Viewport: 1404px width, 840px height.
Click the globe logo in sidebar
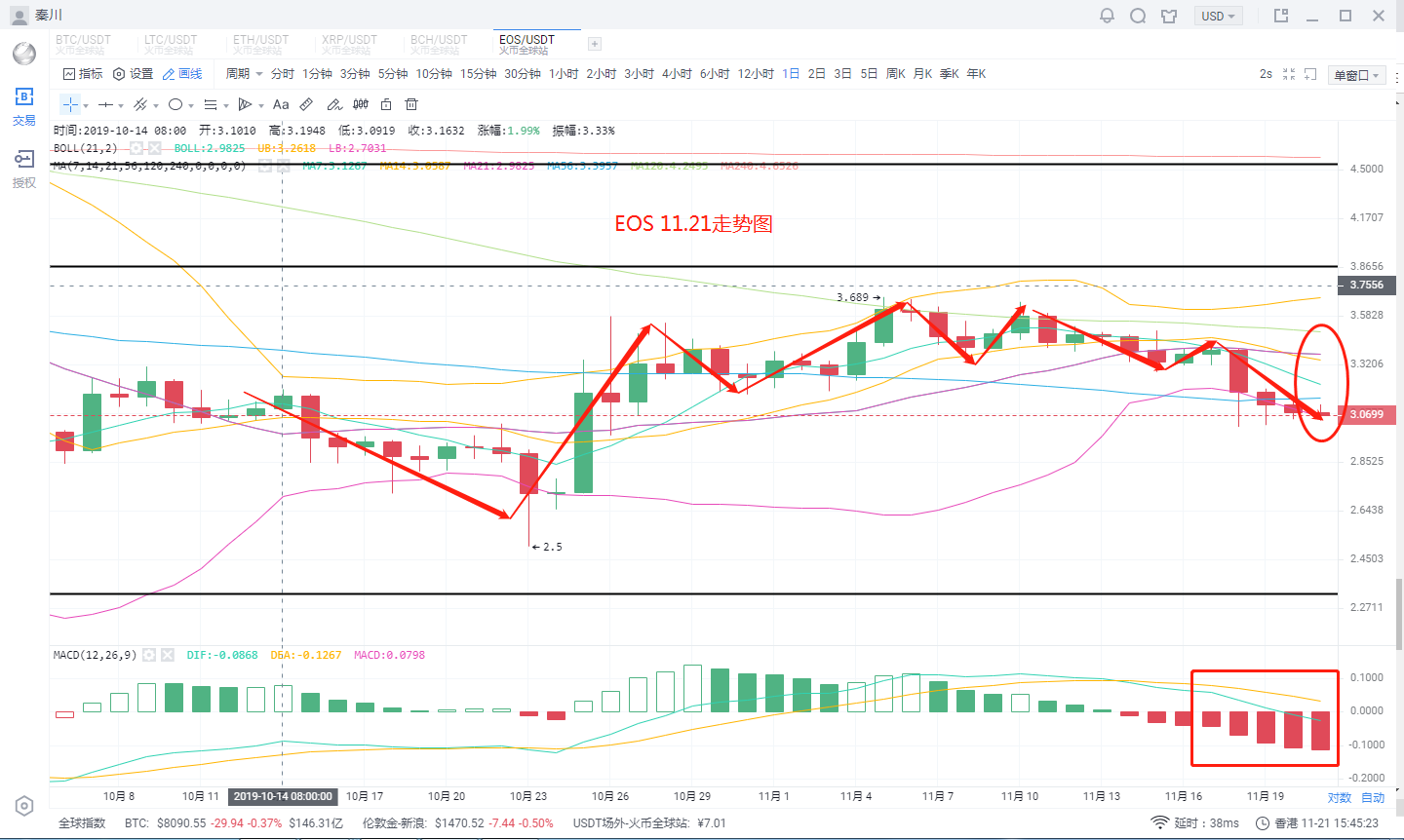click(24, 53)
